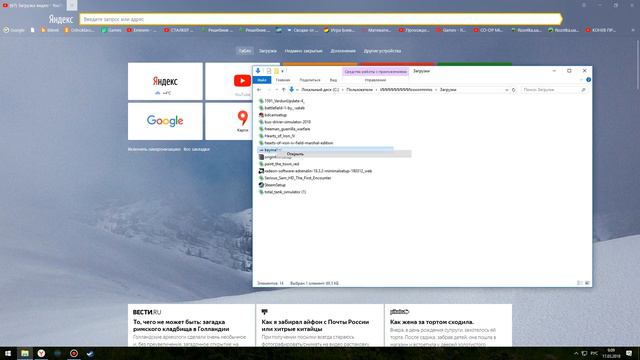Open the Вид ribbon tab in Explorer
The height and width of the screenshot is (360, 640).
[x=333, y=80]
